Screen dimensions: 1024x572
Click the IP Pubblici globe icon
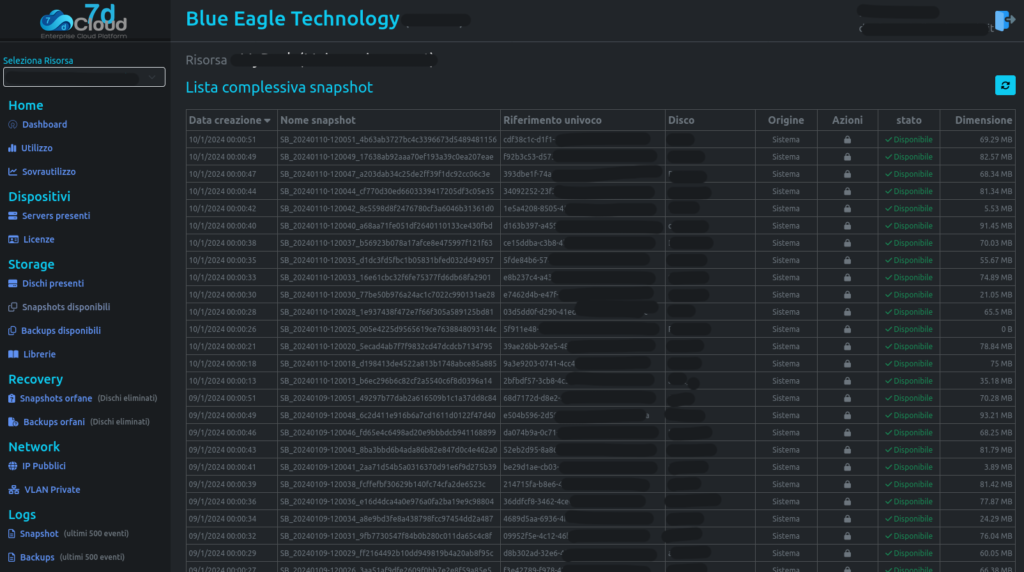[13, 466]
